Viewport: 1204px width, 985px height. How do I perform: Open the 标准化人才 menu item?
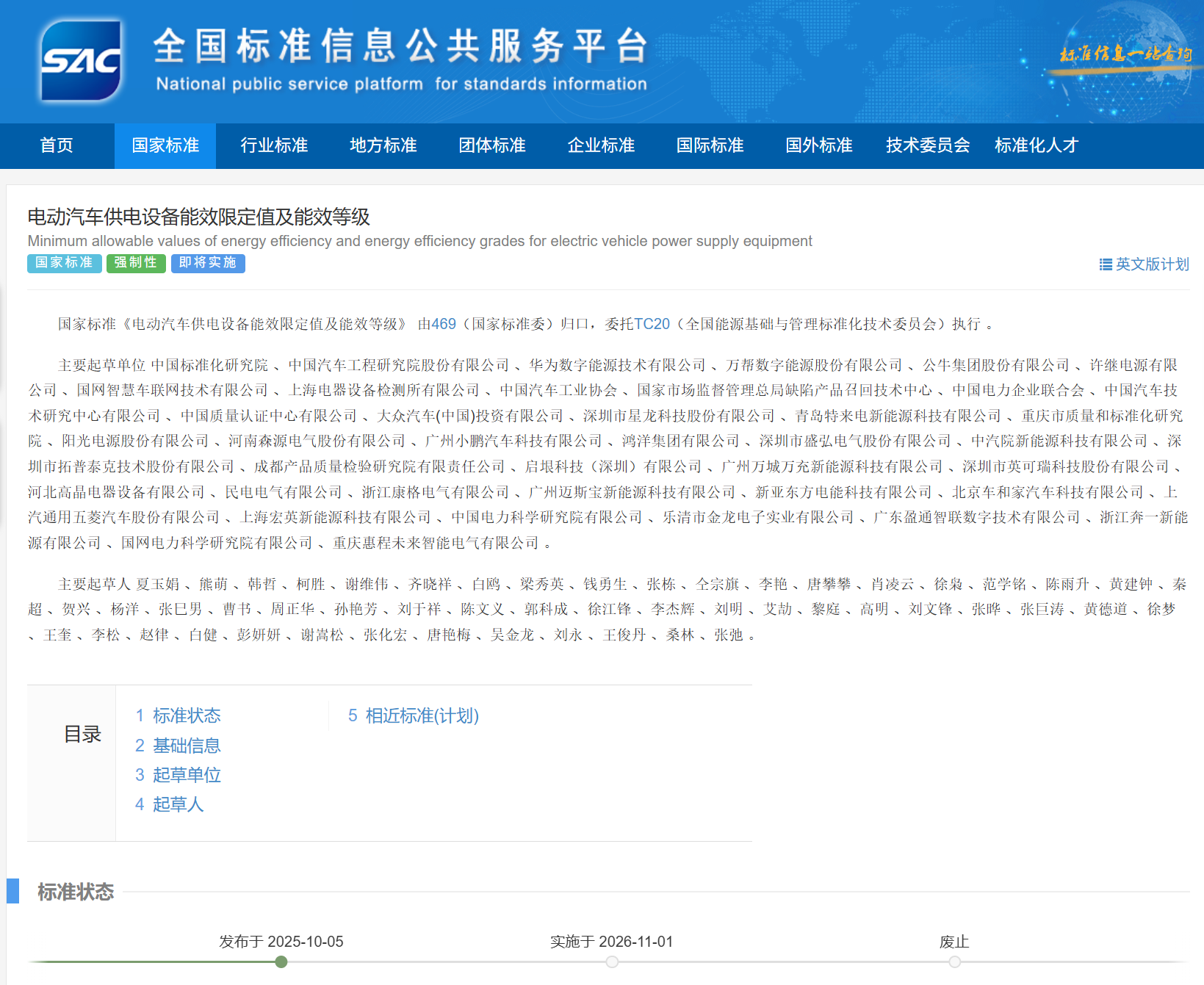coord(1036,145)
